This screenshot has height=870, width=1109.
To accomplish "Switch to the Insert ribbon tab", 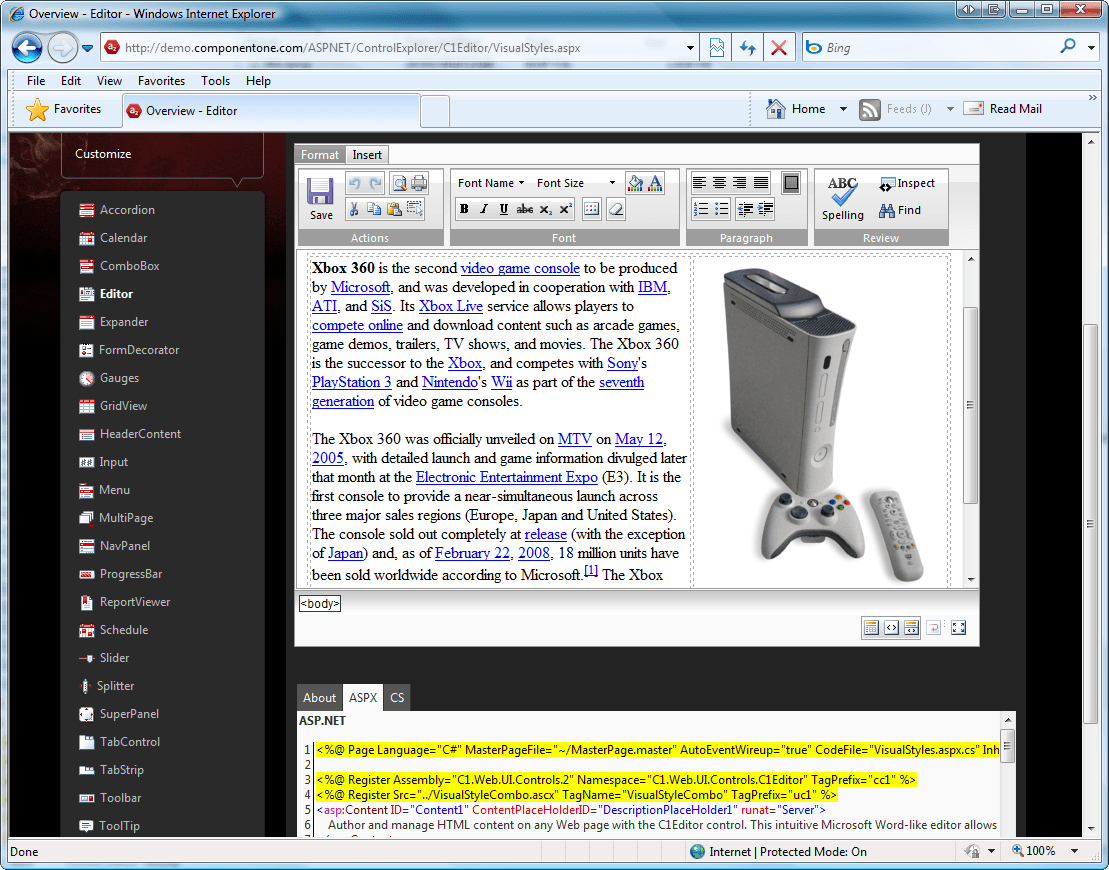I will pyautogui.click(x=366, y=154).
